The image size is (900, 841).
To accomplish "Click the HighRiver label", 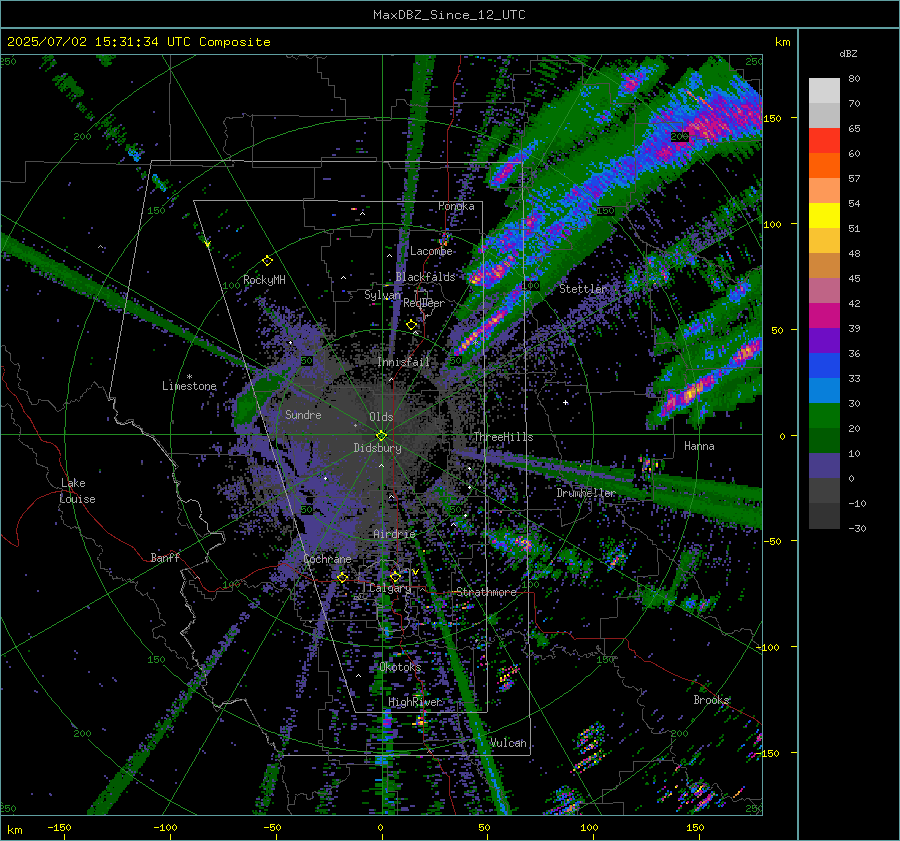I will [x=415, y=702].
